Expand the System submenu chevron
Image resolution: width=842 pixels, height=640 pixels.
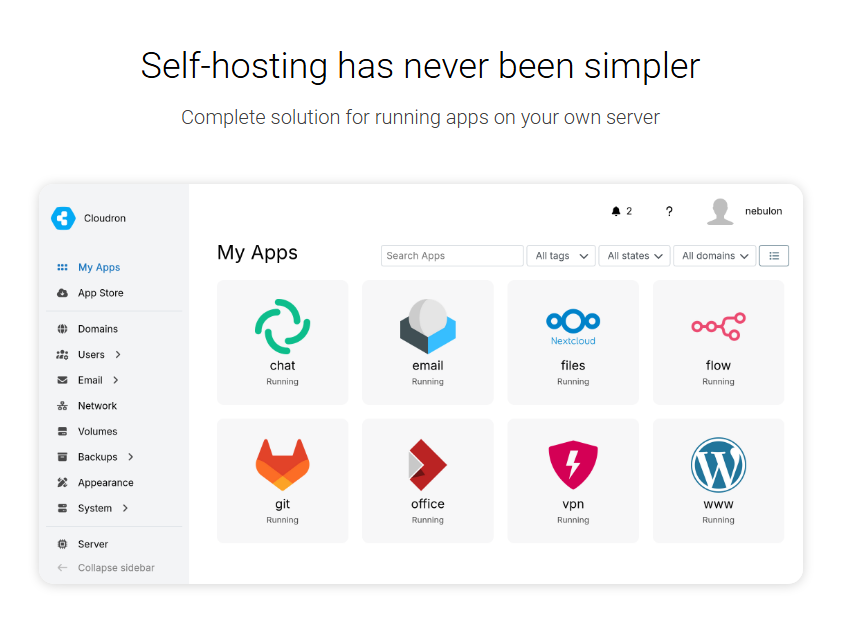125,508
